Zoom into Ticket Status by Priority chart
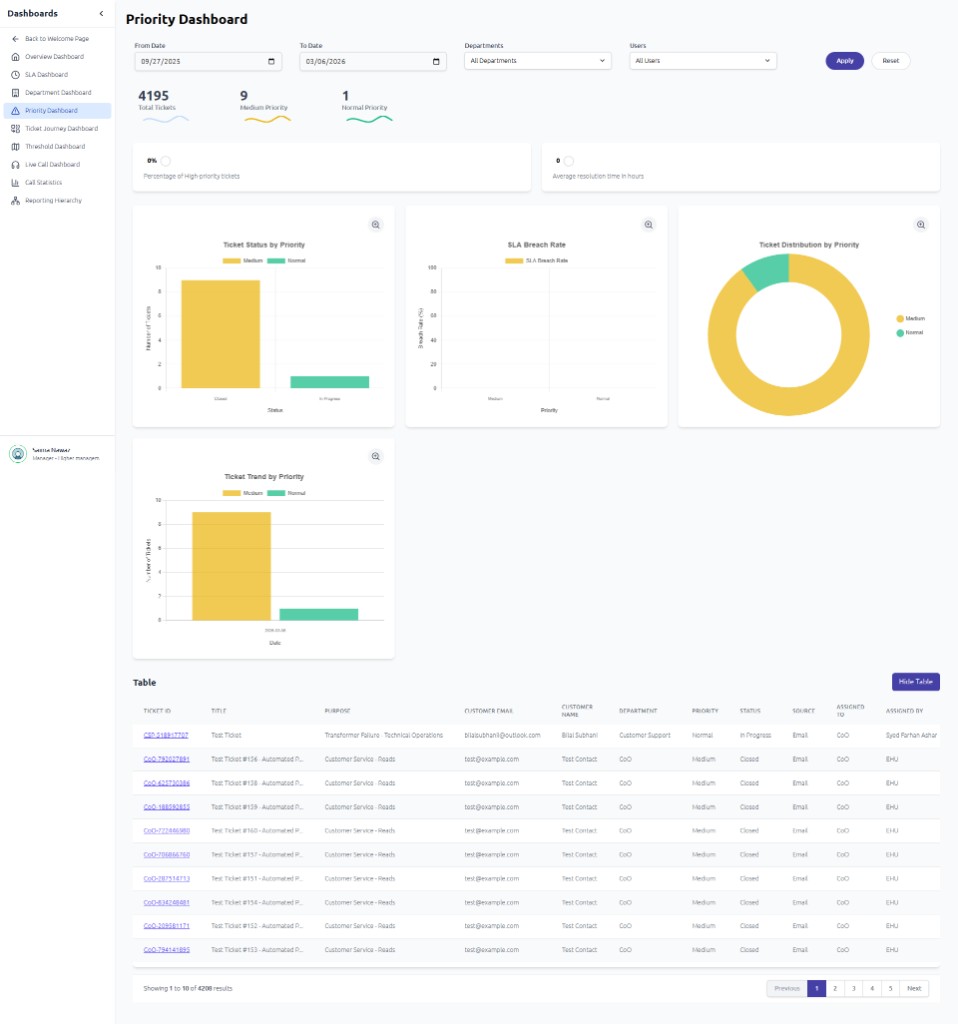958x1024 pixels. pos(375,225)
